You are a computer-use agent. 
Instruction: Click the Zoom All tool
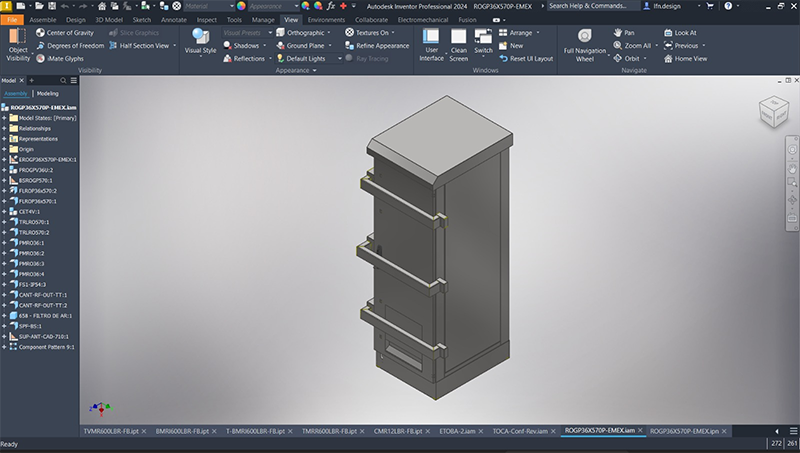[x=632, y=45]
